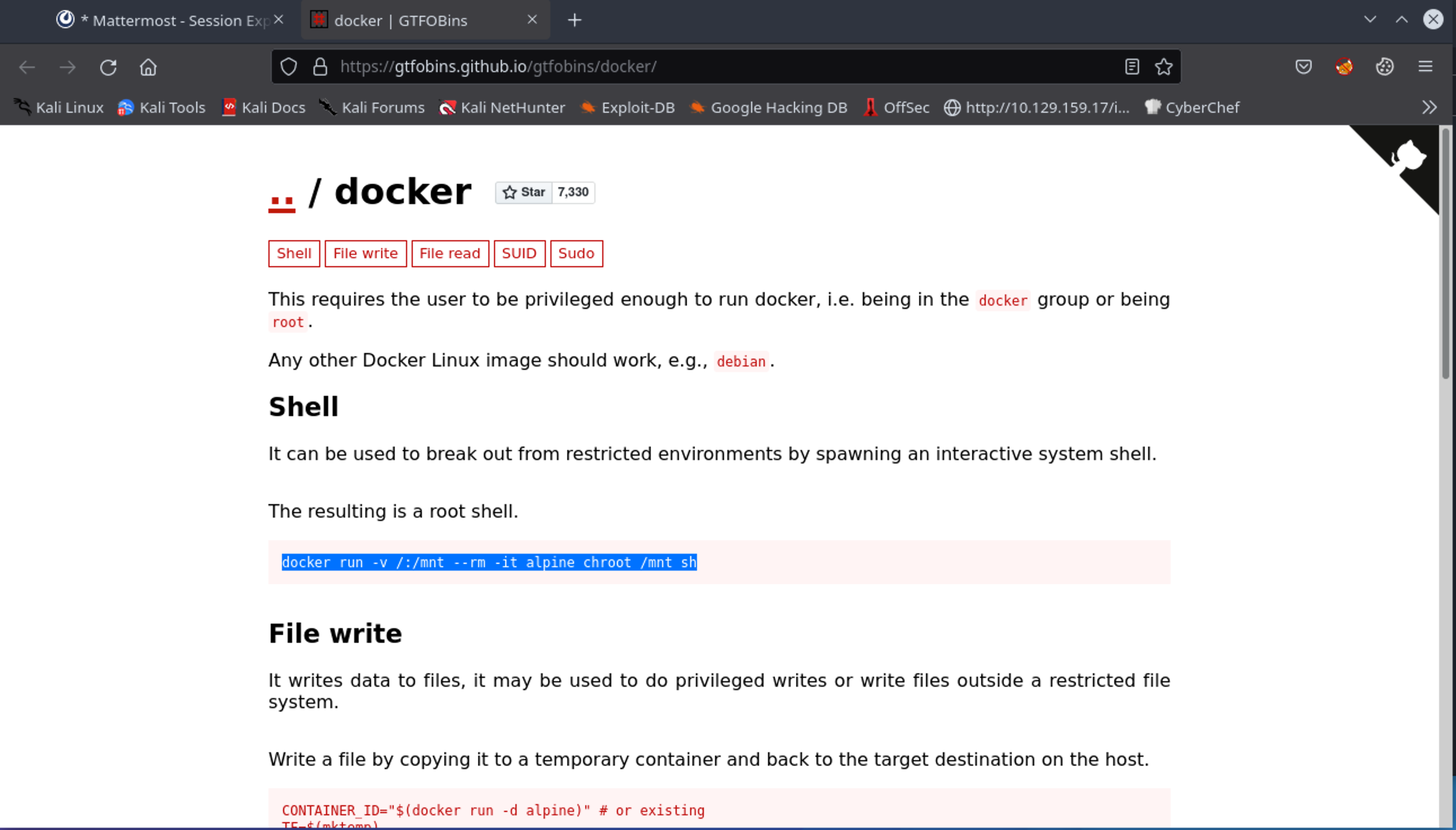Star the repository with the Star button
Image resolution: width=1456 pixels, height=830 pixels.
(524, 192)
